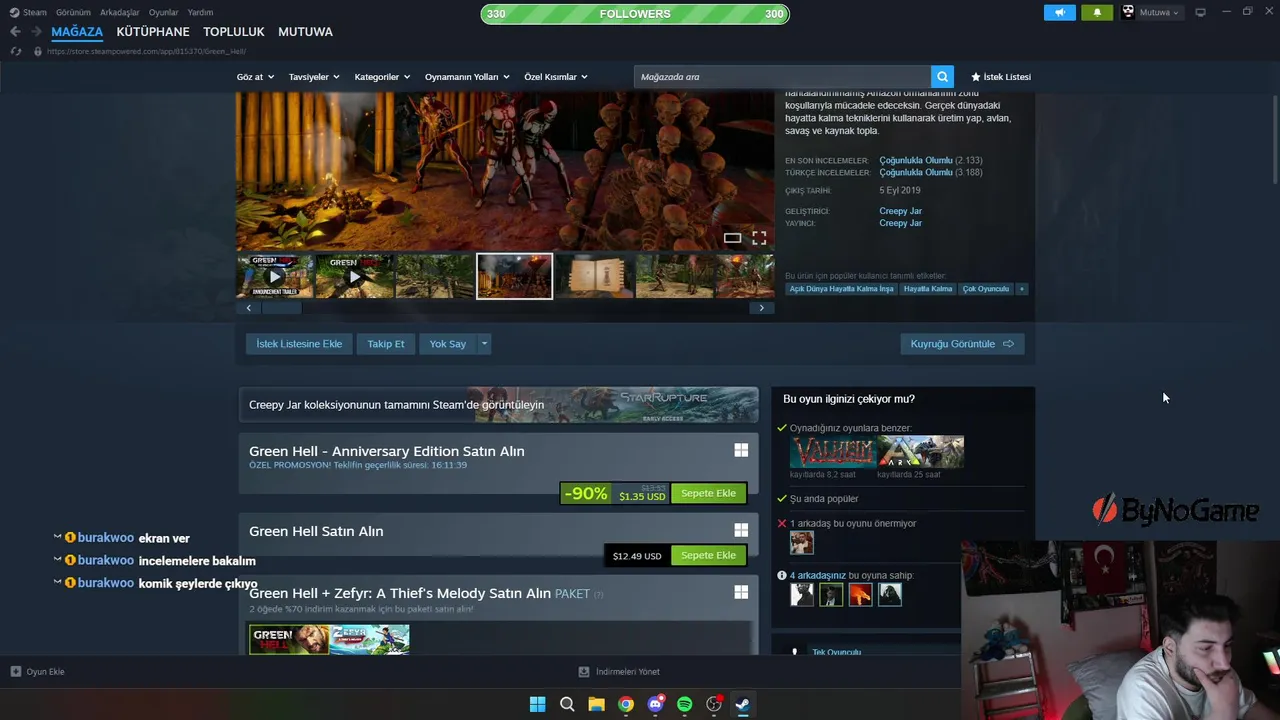The width and height of the screenshot is (1280, 720).
Task: Click the forward navigation arrow
Action: pyautogui.click(x=35, y=32)
